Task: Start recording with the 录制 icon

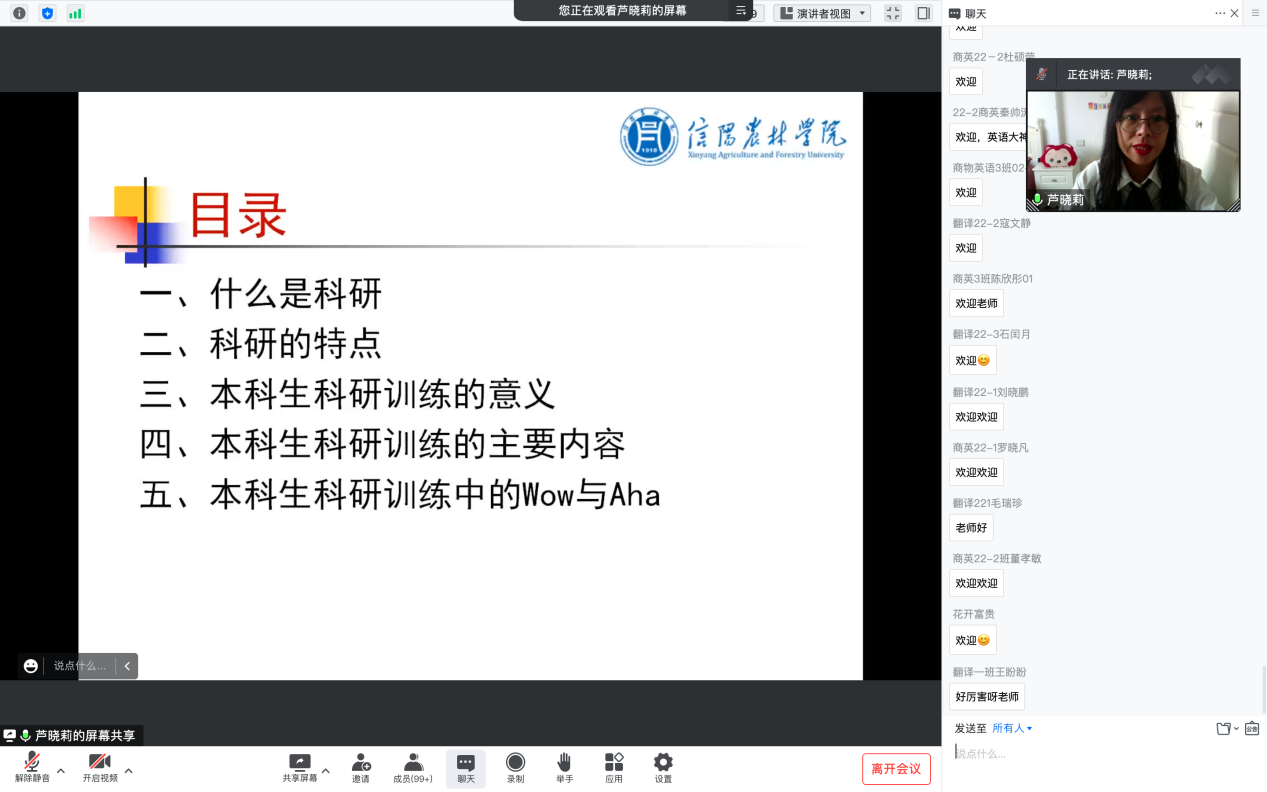Action: 515,763
